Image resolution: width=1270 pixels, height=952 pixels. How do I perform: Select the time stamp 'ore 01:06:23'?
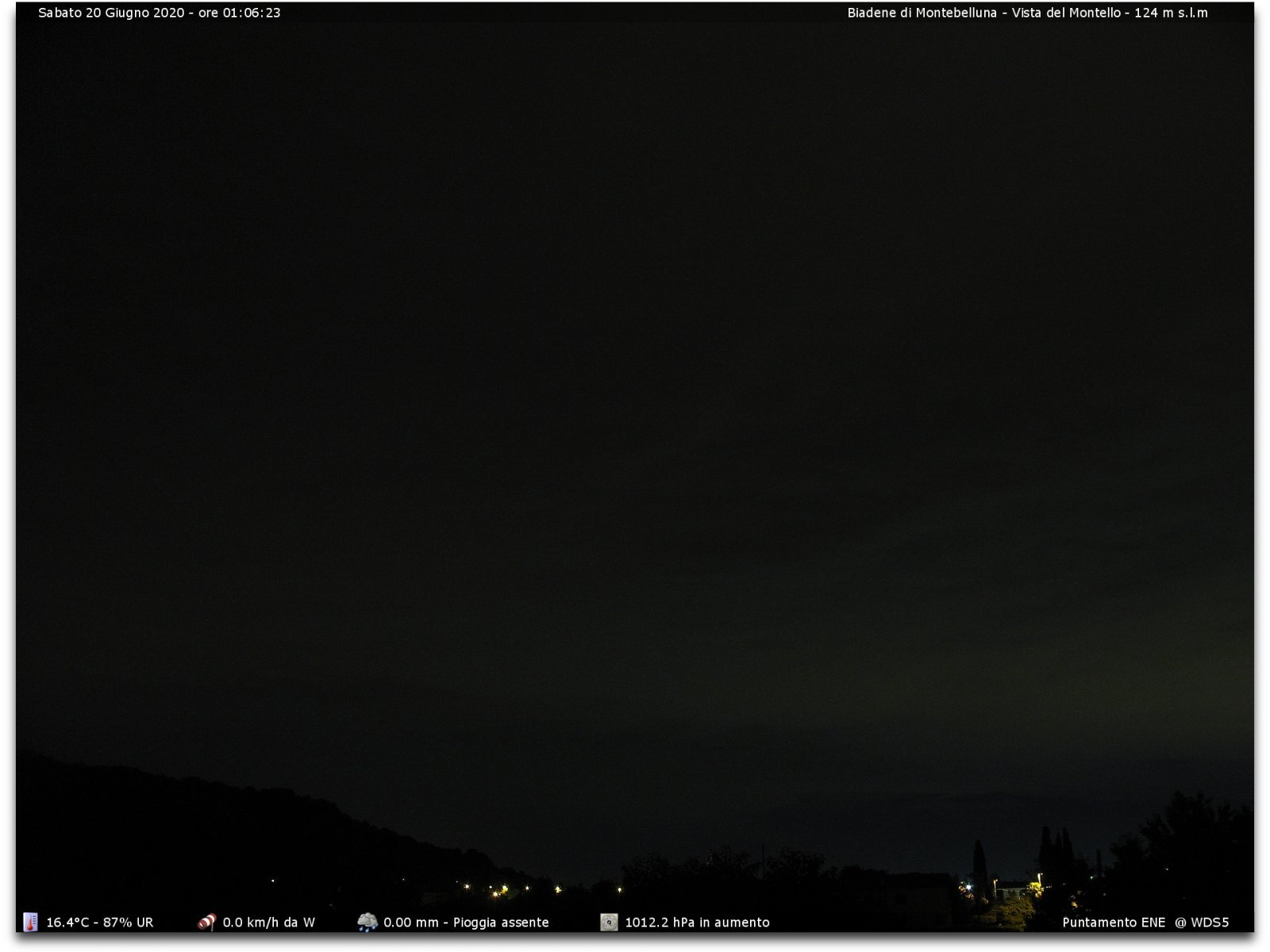(x=240, y=13)
